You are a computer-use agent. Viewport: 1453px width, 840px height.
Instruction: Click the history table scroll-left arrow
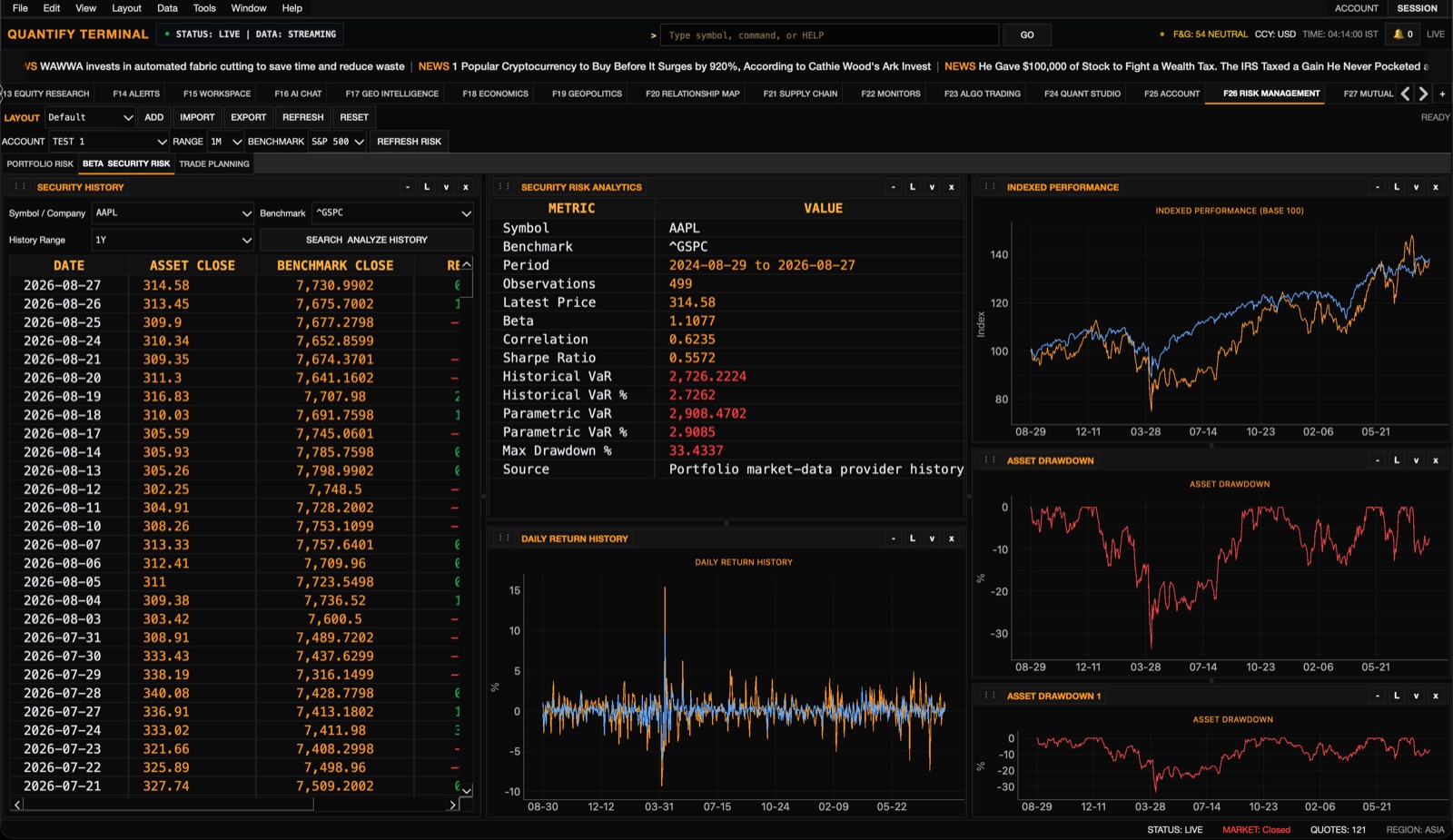[x=17, y=805]
